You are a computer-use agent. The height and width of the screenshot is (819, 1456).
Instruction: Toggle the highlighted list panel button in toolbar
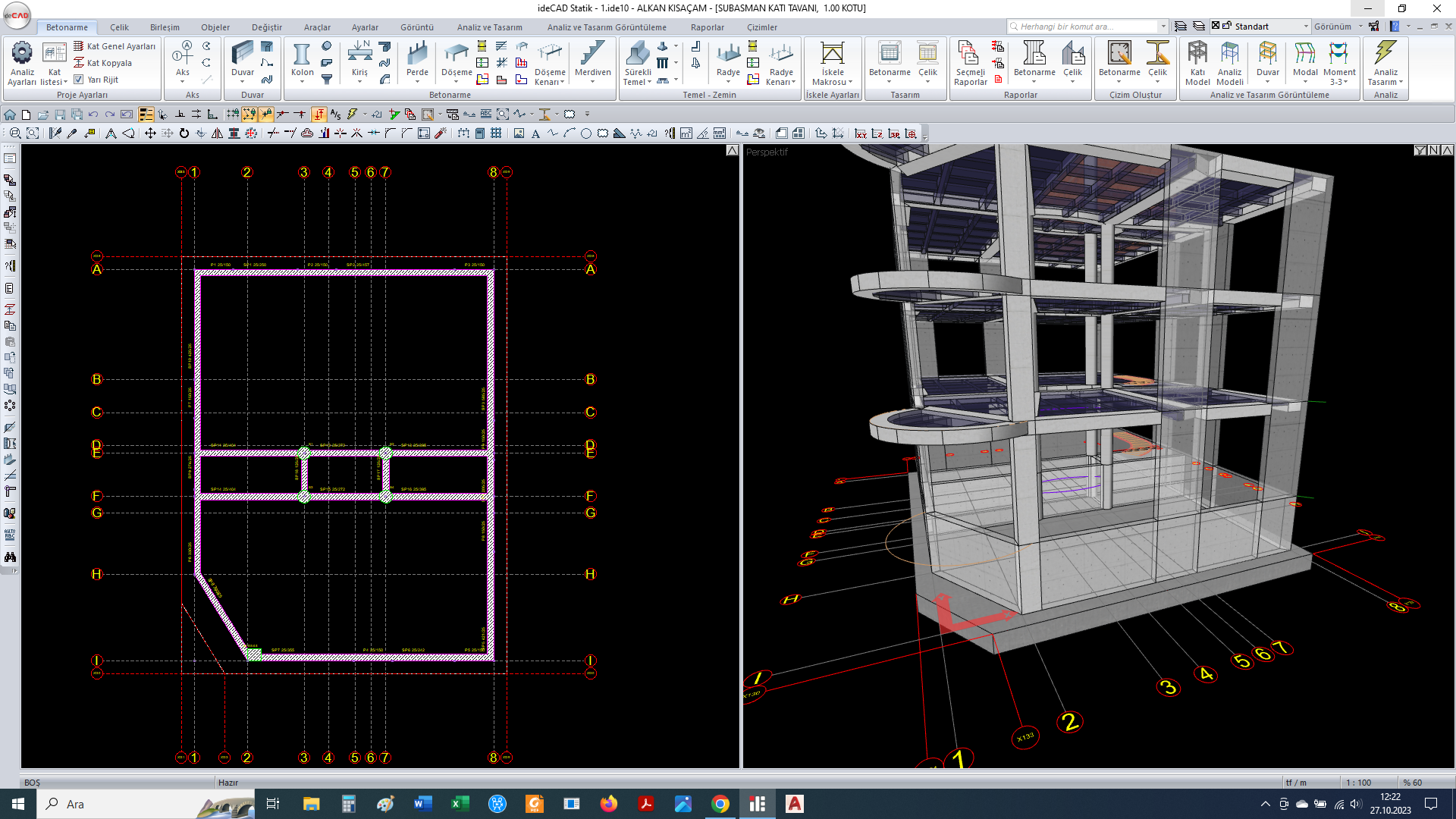pos(146,115)
